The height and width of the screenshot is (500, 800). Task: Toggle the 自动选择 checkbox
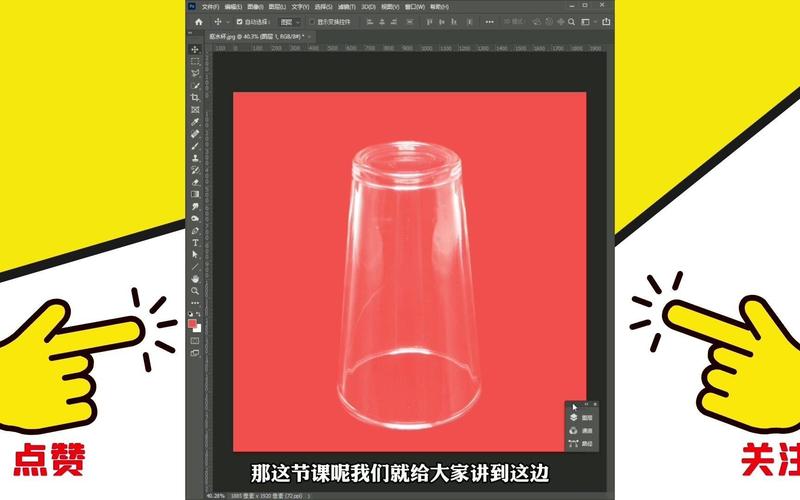tap(238, 21)
